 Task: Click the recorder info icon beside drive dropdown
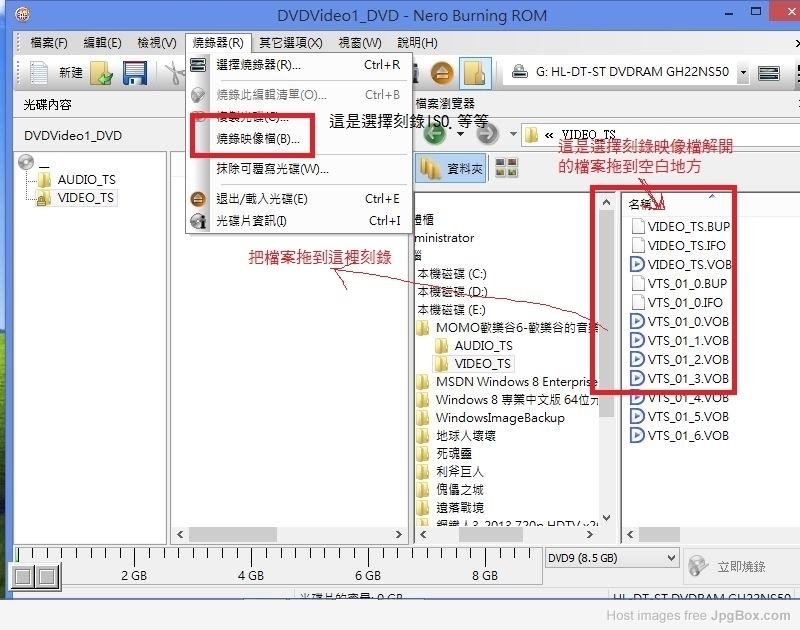pos(769,73)
